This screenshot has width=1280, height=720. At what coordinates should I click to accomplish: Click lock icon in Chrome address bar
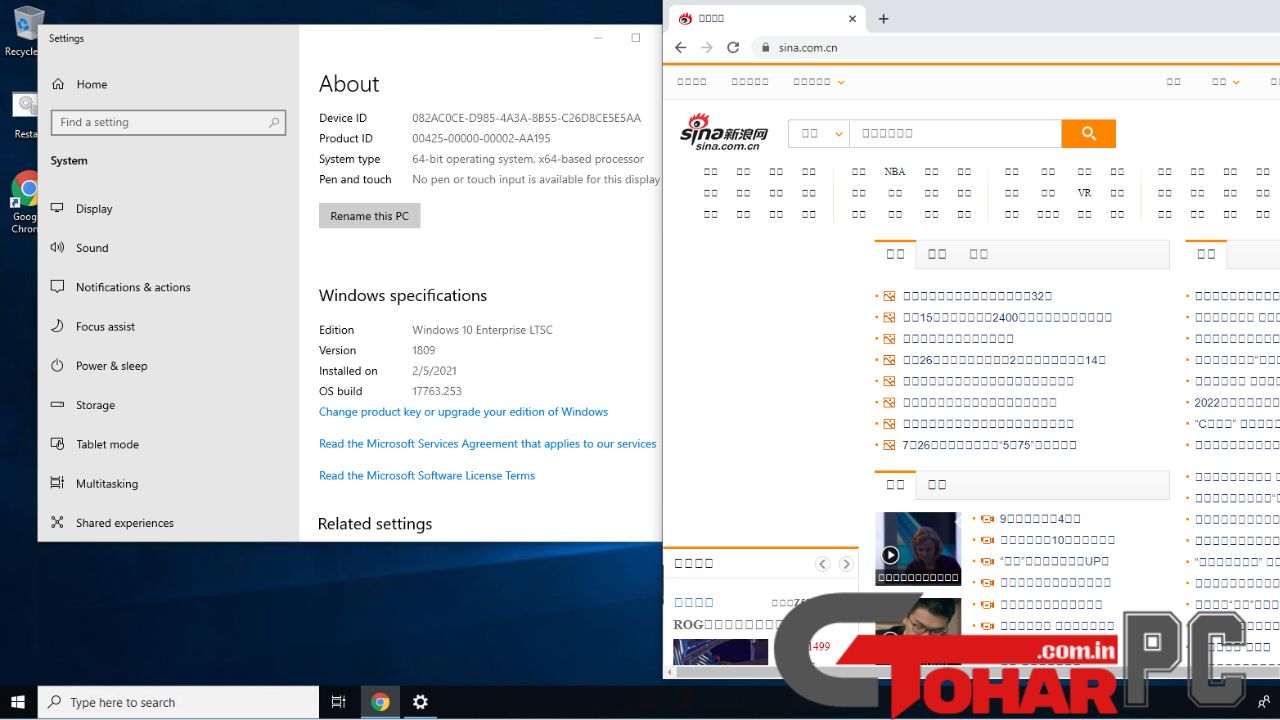coord(766,47)
